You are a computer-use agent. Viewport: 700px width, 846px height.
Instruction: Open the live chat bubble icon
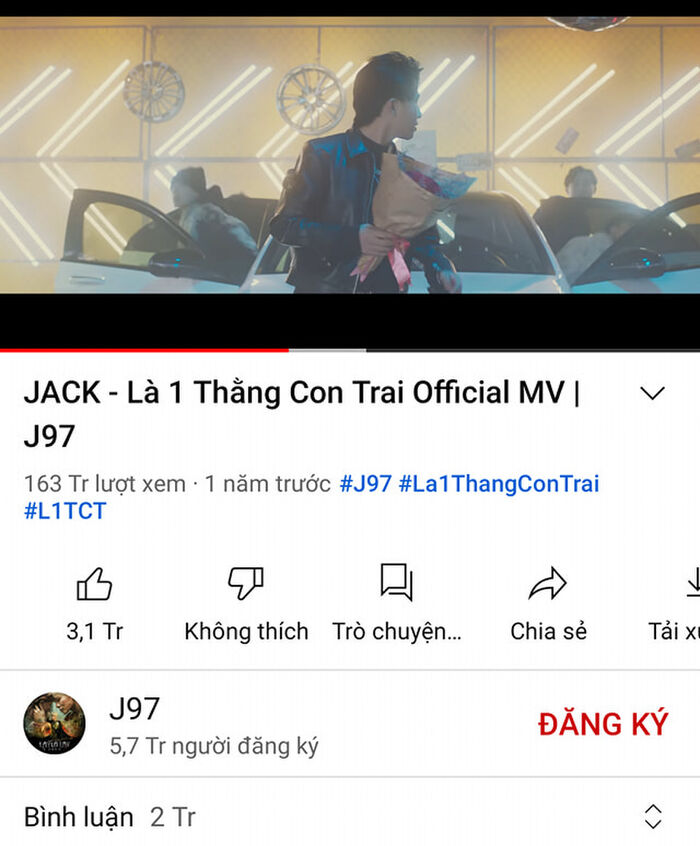(x=397, y=582)
